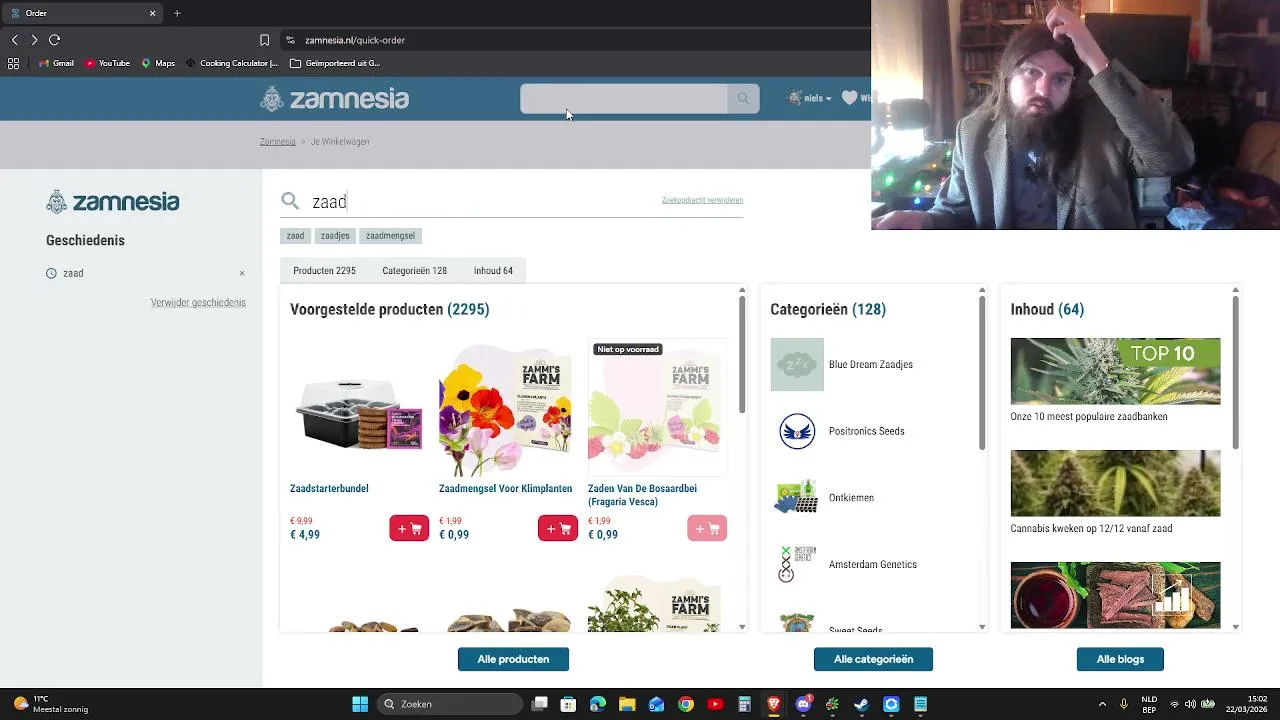Viewport: 1280px width, 720px height.
Task: Select the 'zaad' suggestion chip
Action: pos(295,236)
